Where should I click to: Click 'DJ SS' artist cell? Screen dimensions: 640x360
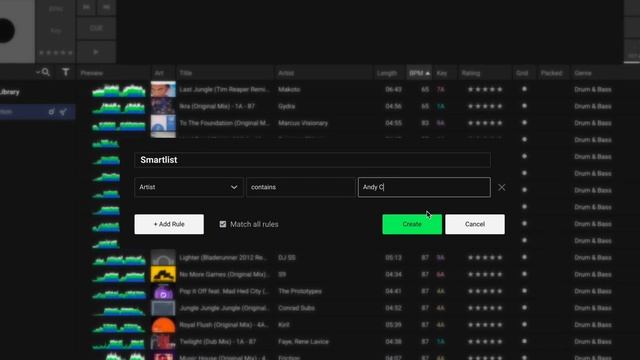(287, 258)
